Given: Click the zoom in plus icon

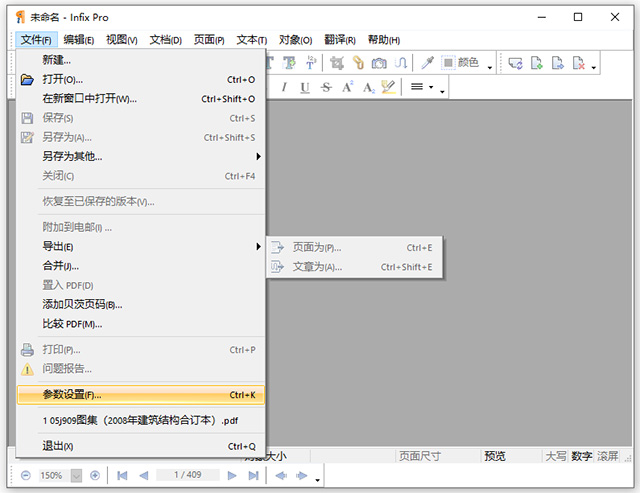Looking at the screenshot, I should point(95,475).
